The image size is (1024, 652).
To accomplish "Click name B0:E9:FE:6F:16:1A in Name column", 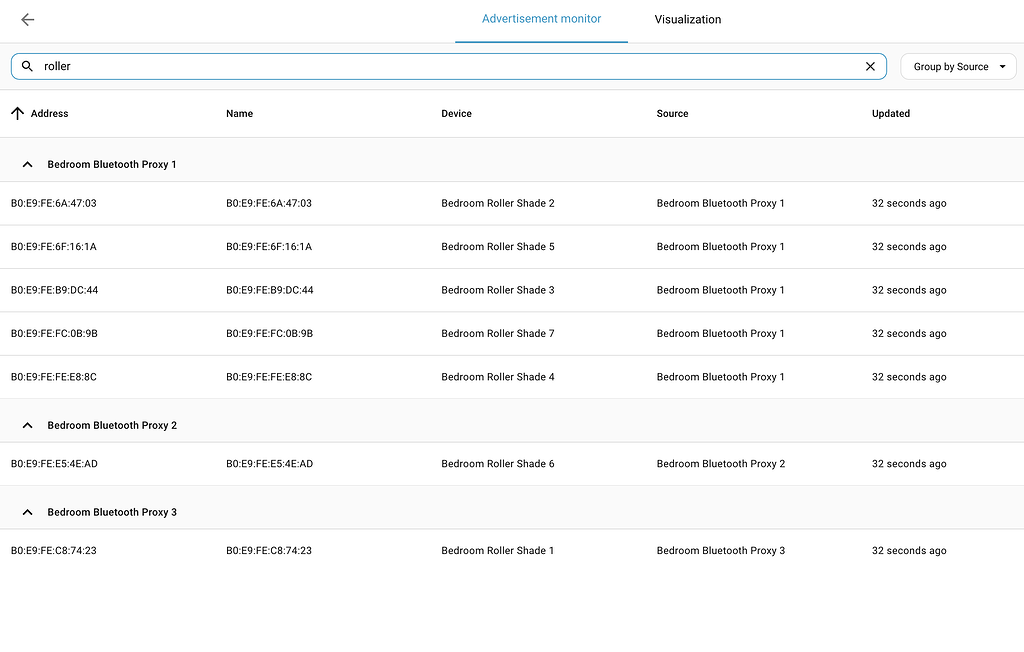I will tap(269, 247).
